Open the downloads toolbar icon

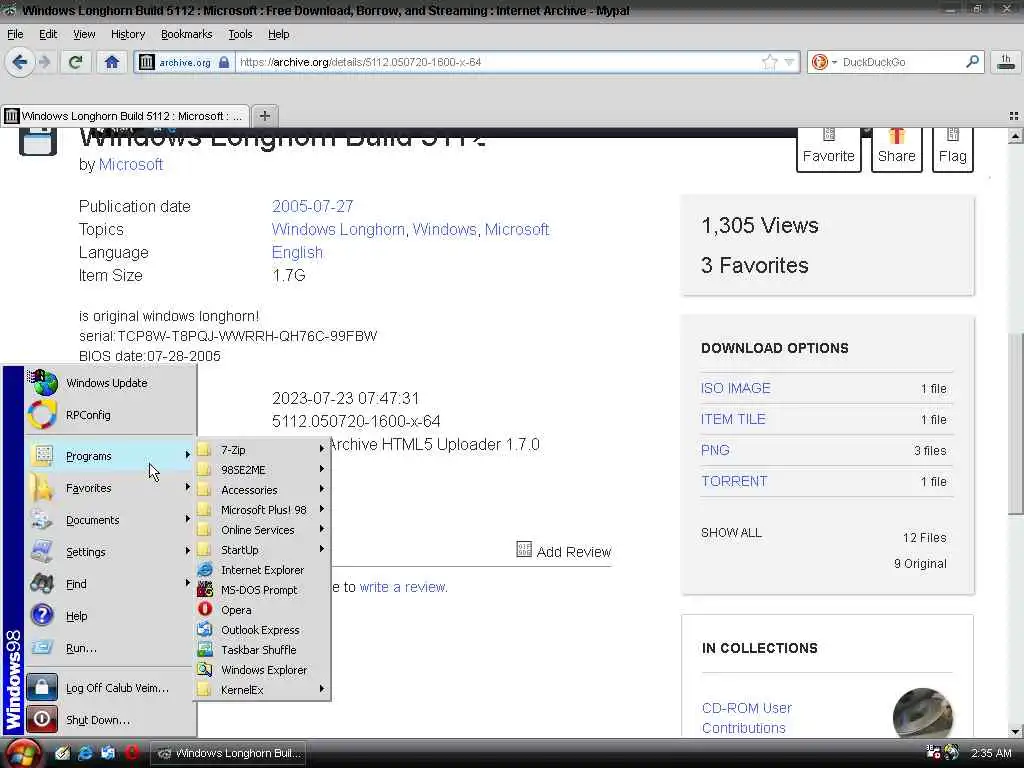coord(1006,62)
